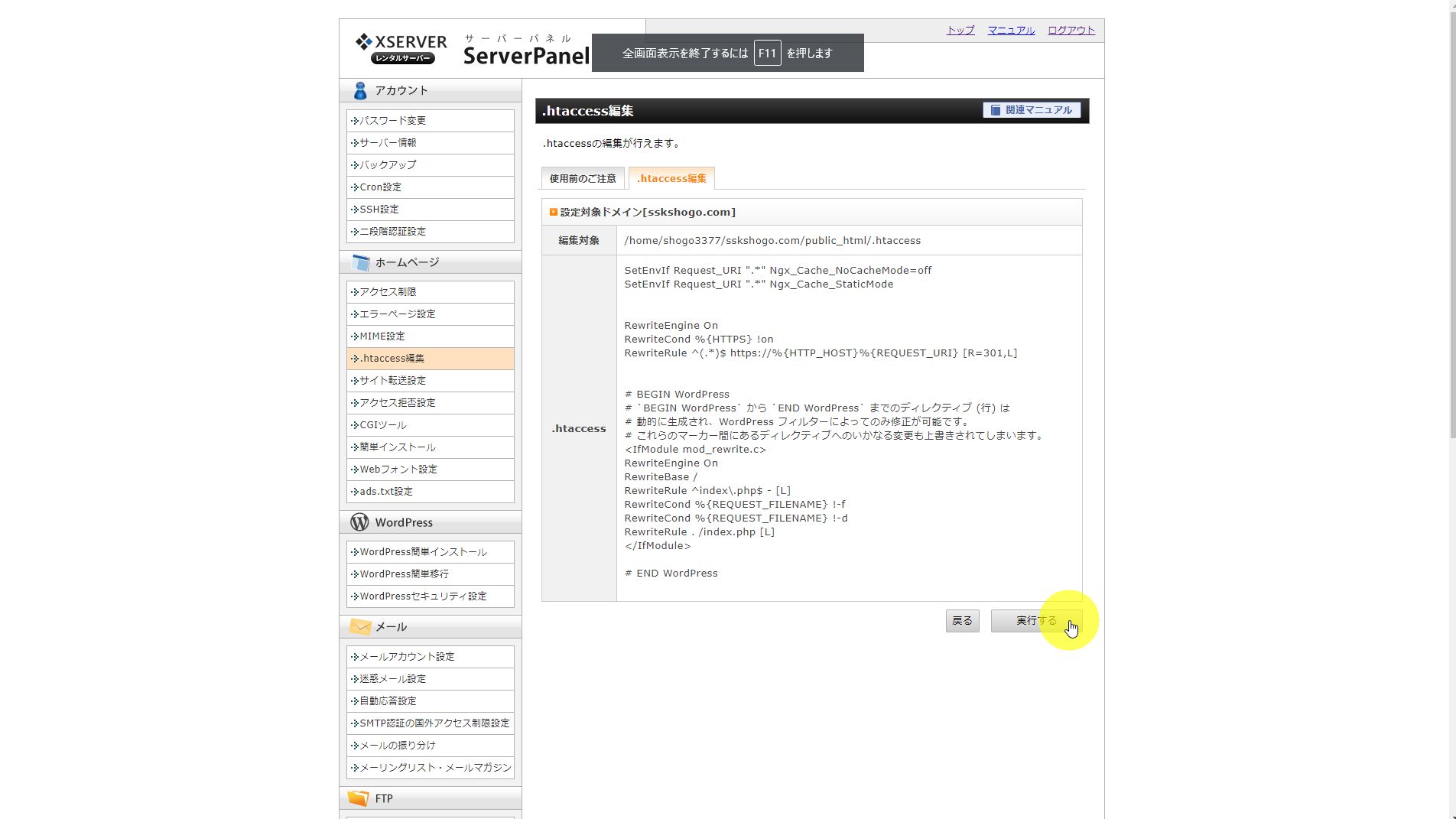Viewport: 1456px width, 819px height.
Task: Open the ログアウト link at top
Action: pyautogui.click(x=1071, y=31)
